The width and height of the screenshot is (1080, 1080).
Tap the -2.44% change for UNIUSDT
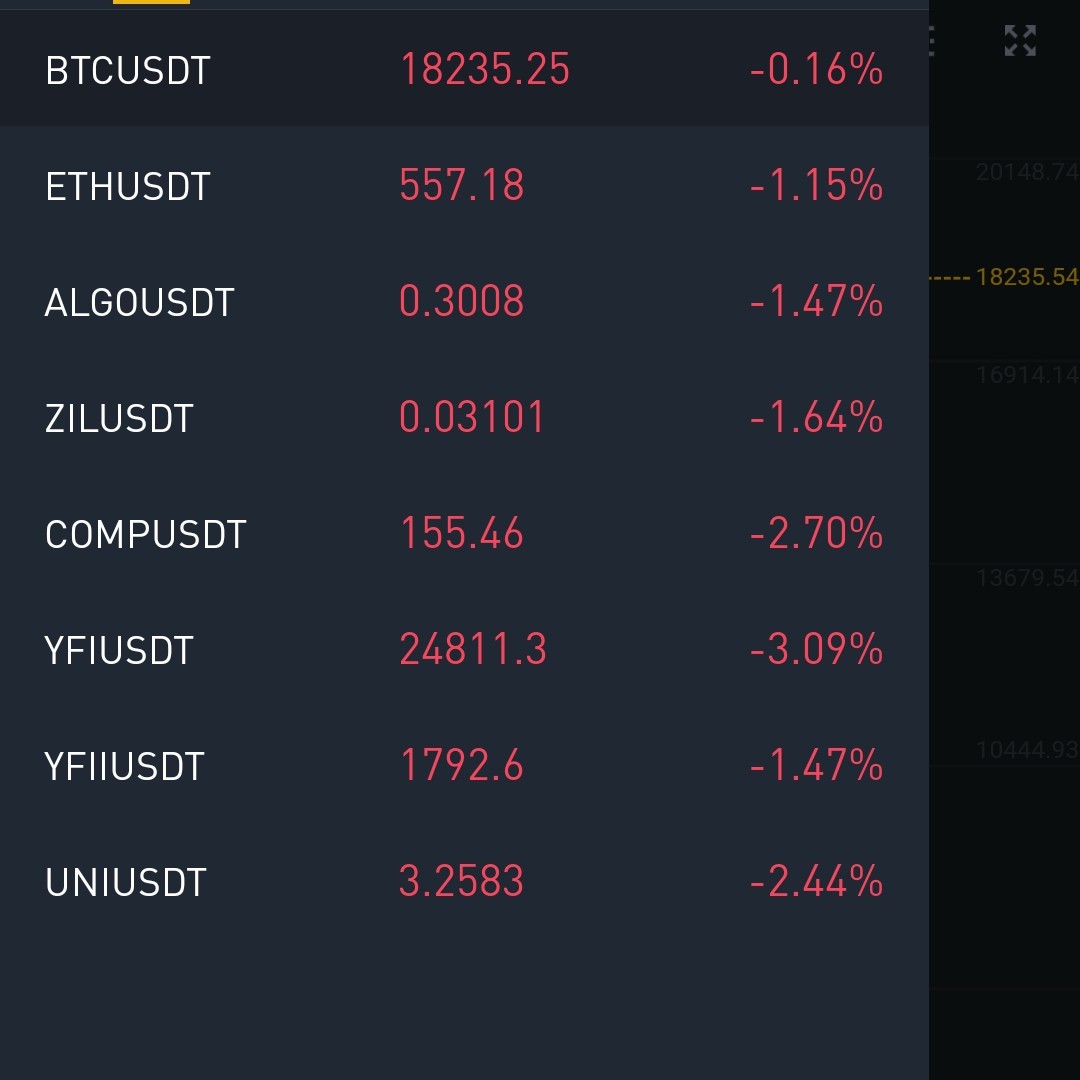point(816,882)
